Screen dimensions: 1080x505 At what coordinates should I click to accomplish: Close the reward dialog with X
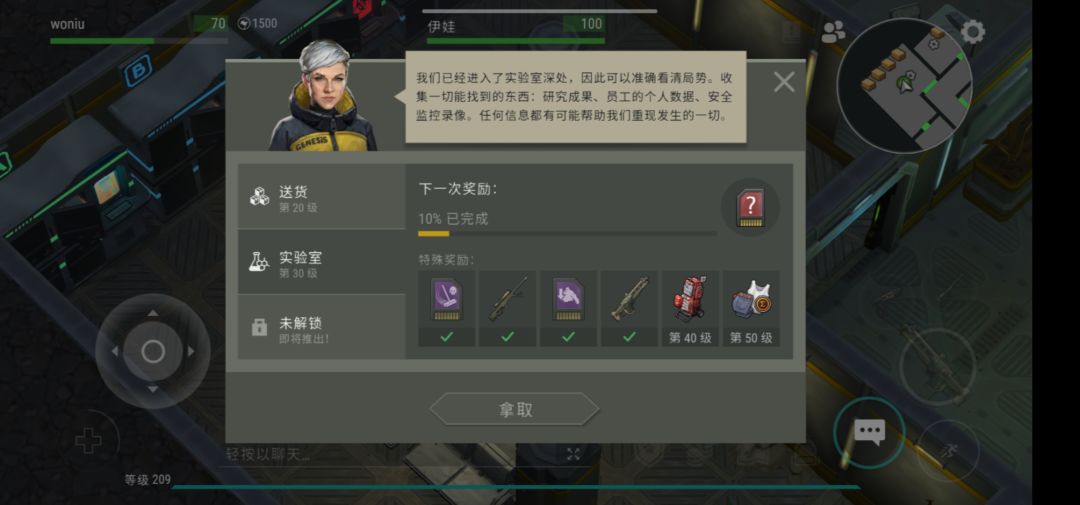pyautogui.click(x=784, y=83)
